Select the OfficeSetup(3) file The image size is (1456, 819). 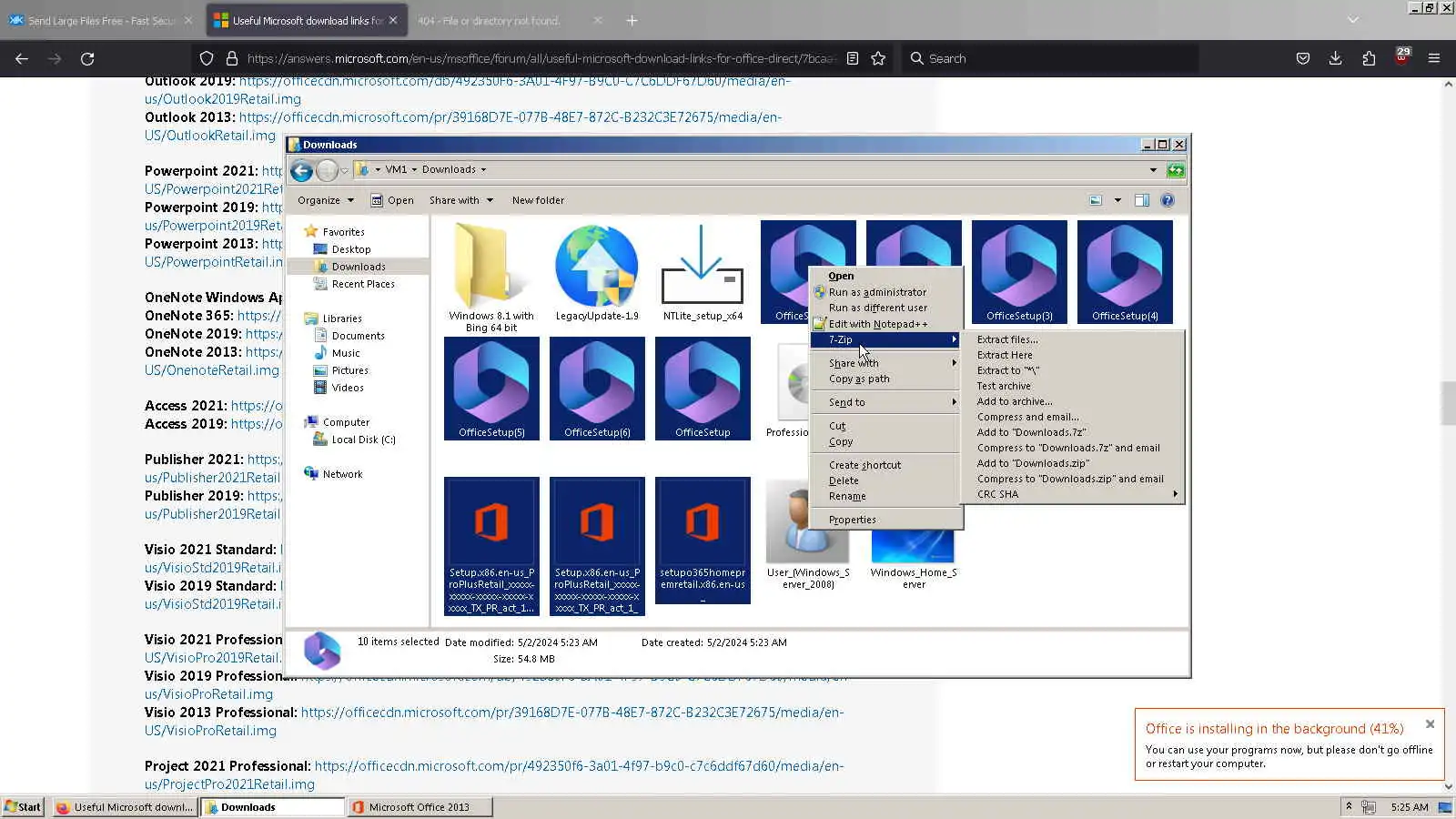pos(1019,271)
